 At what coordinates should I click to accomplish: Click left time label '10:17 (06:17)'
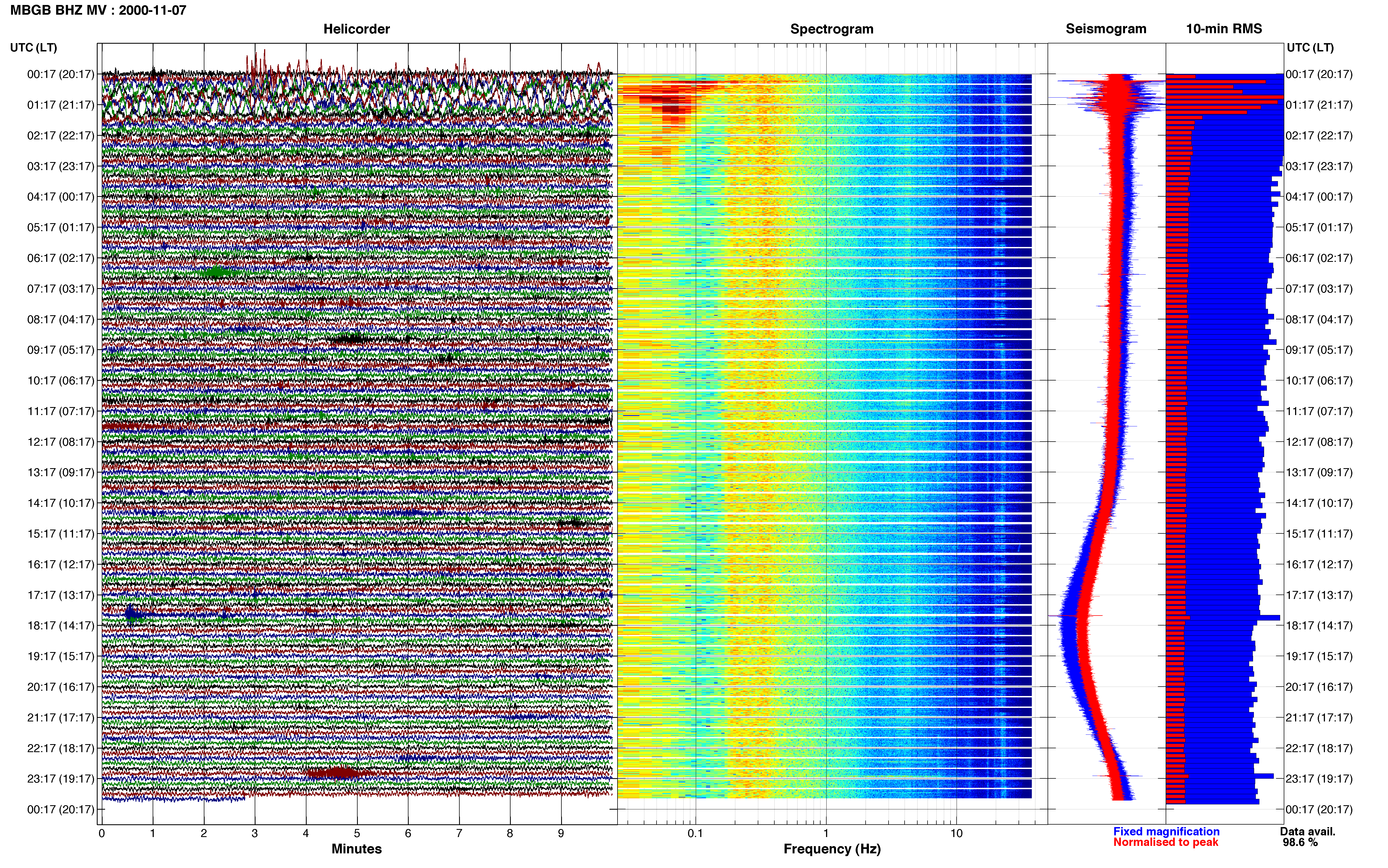point(60,380)
